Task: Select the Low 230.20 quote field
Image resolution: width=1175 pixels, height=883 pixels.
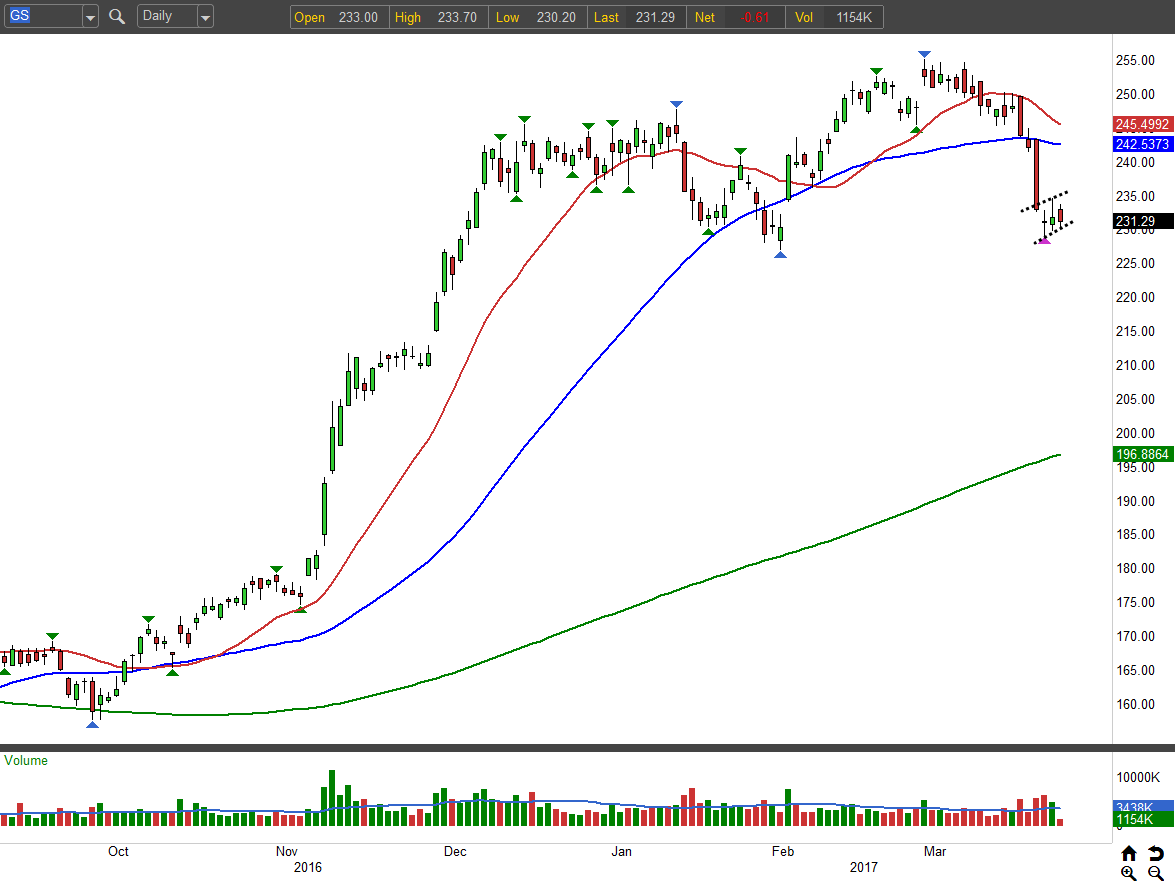Action: (537, 17)
